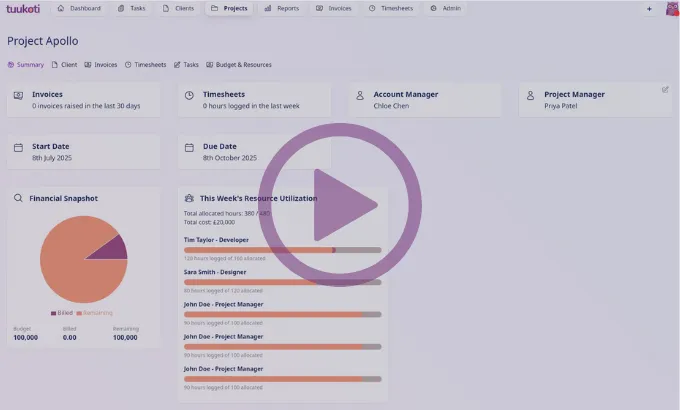Viewport: 680px width, 410px height.
Task: Select Projects in top navigation
Action: point(229,8)
